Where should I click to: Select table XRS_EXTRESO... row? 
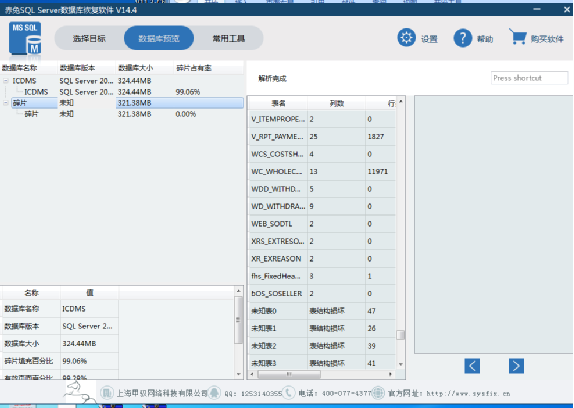click(x=322, y=241)
